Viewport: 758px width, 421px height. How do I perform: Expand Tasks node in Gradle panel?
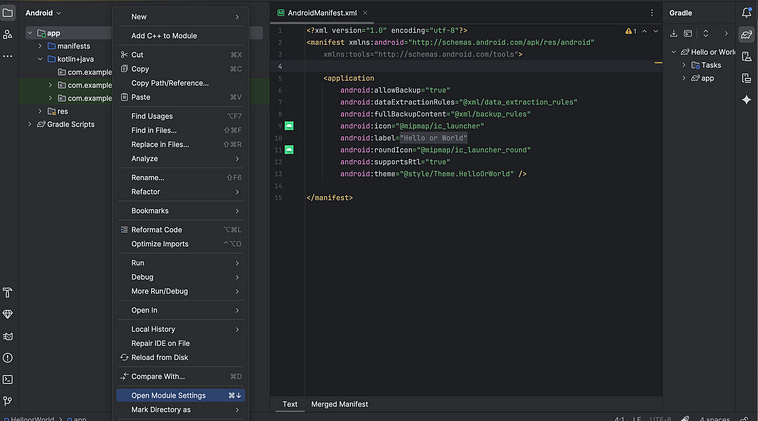684,65
